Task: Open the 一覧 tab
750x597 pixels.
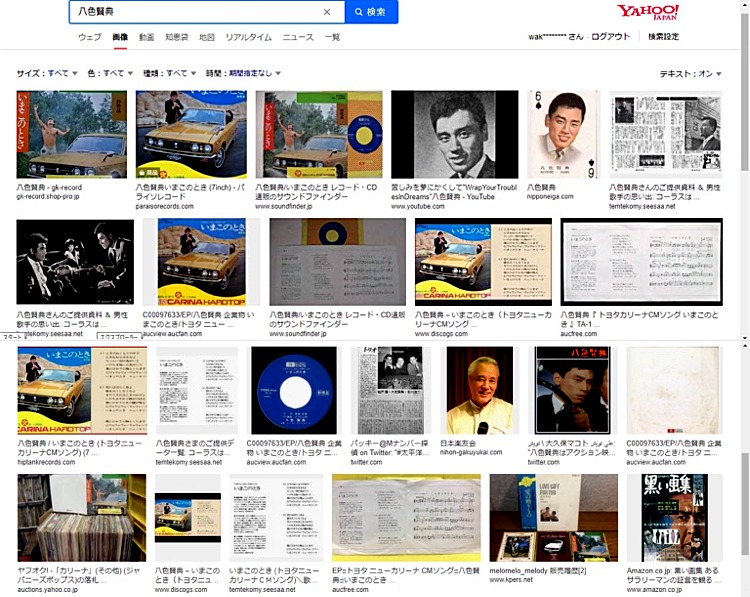Action: point(332,37)
